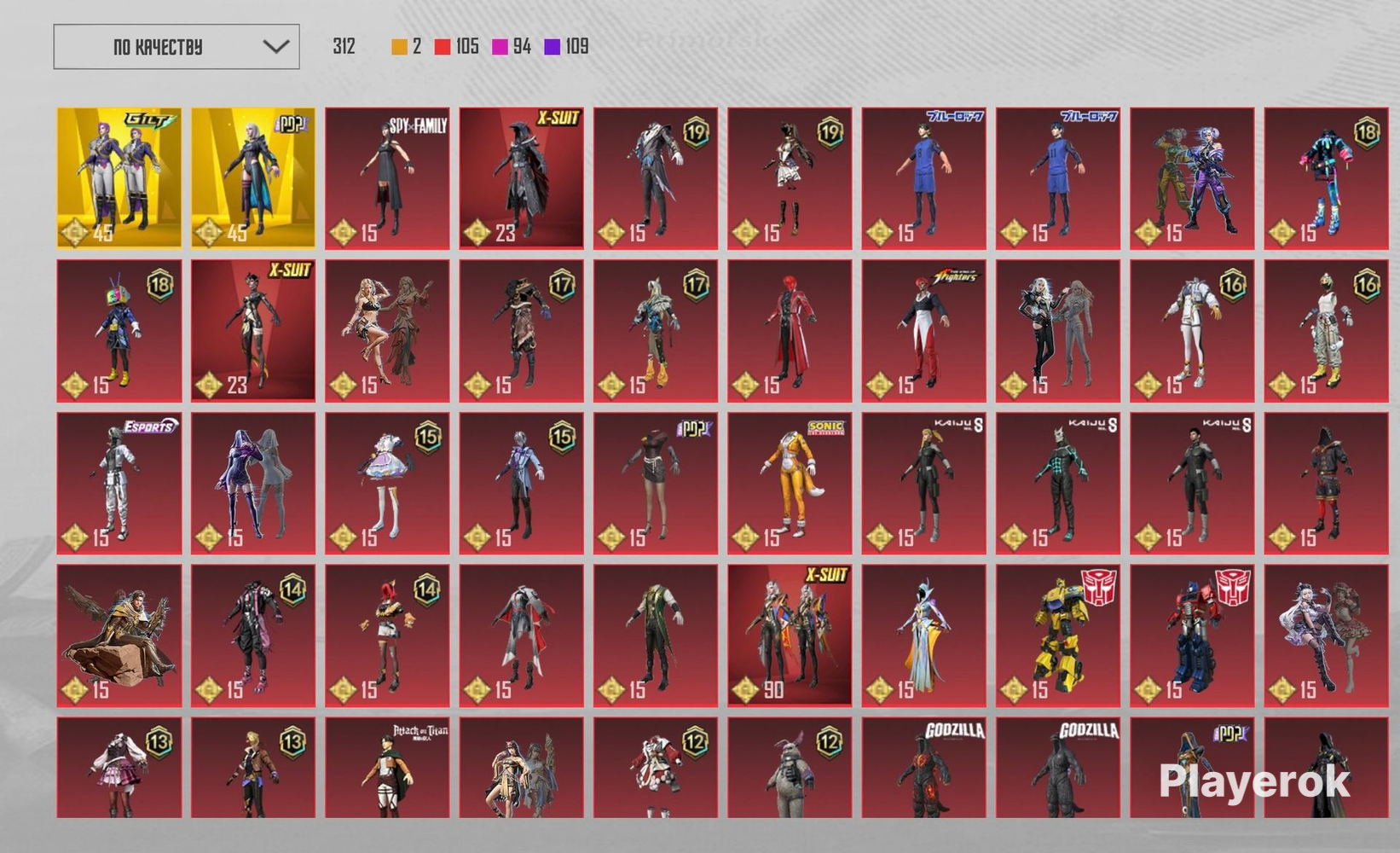Select the level 16 patterned pants outfit
Image resolution: width=1400 pixels, height=853 pixels.
[1327, 331]
